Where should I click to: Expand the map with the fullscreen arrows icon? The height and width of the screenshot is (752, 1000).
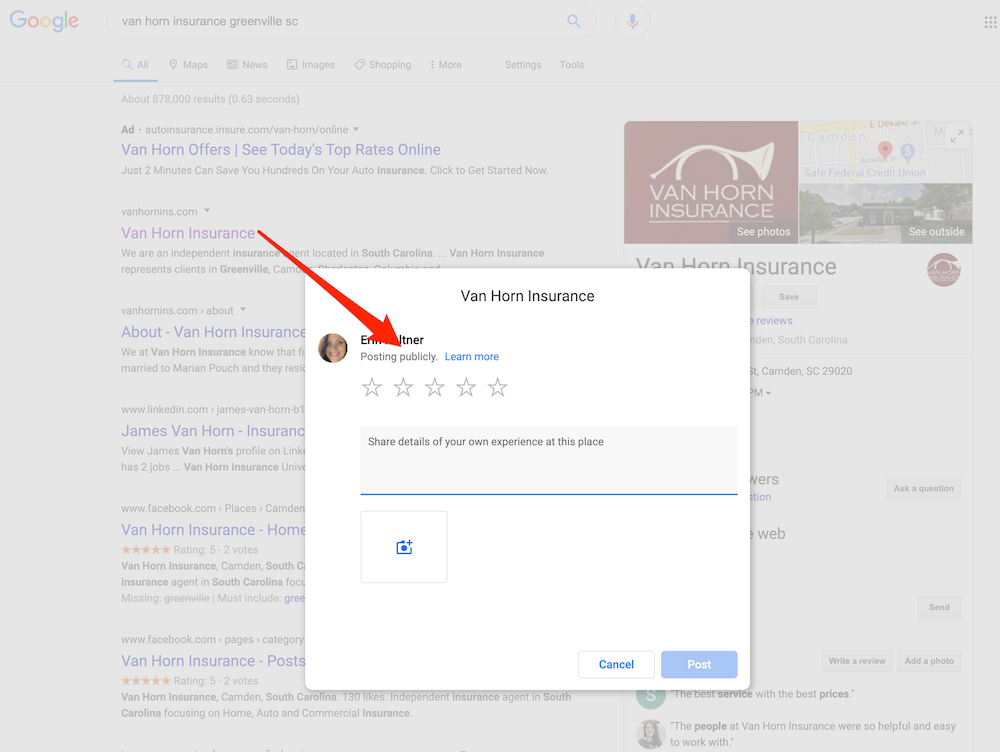tap(957, 136)
